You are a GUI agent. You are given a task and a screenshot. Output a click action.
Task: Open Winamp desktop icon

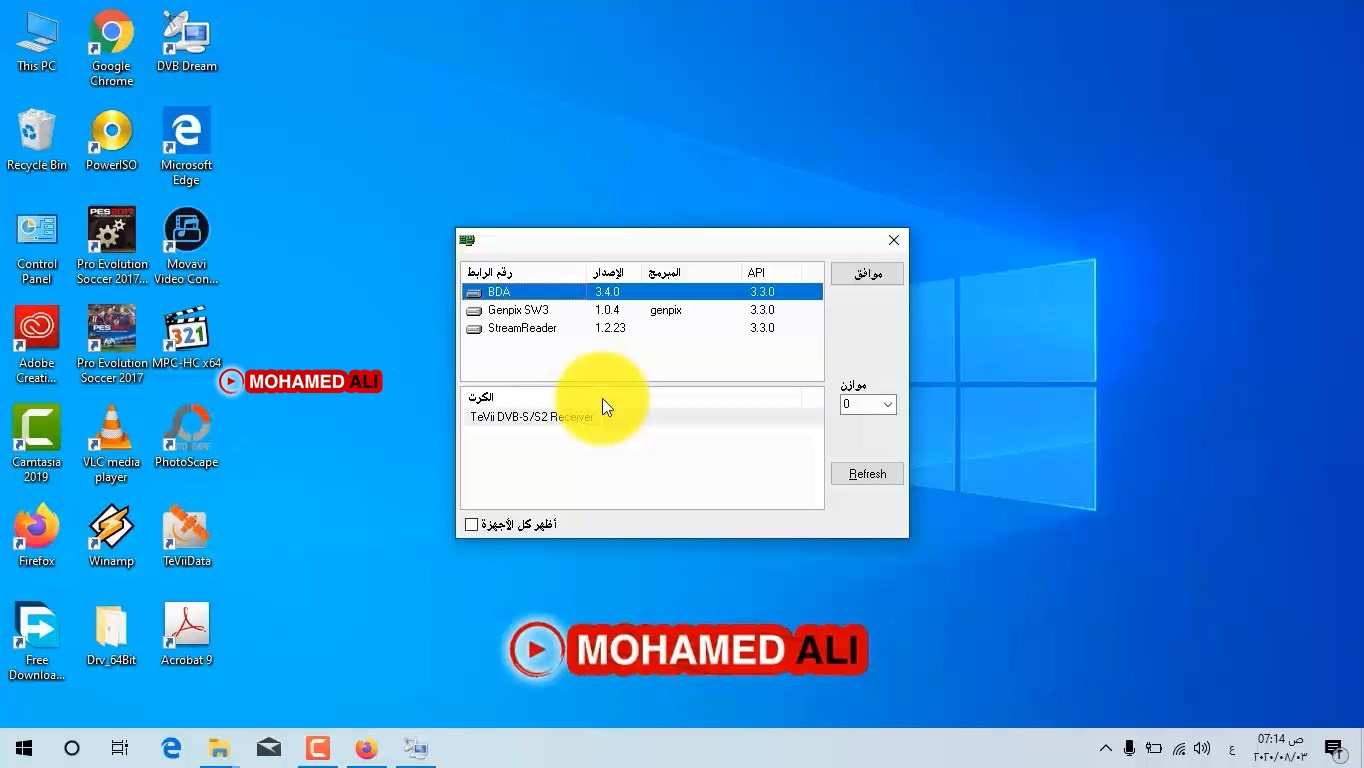click(x=111, y=537)
